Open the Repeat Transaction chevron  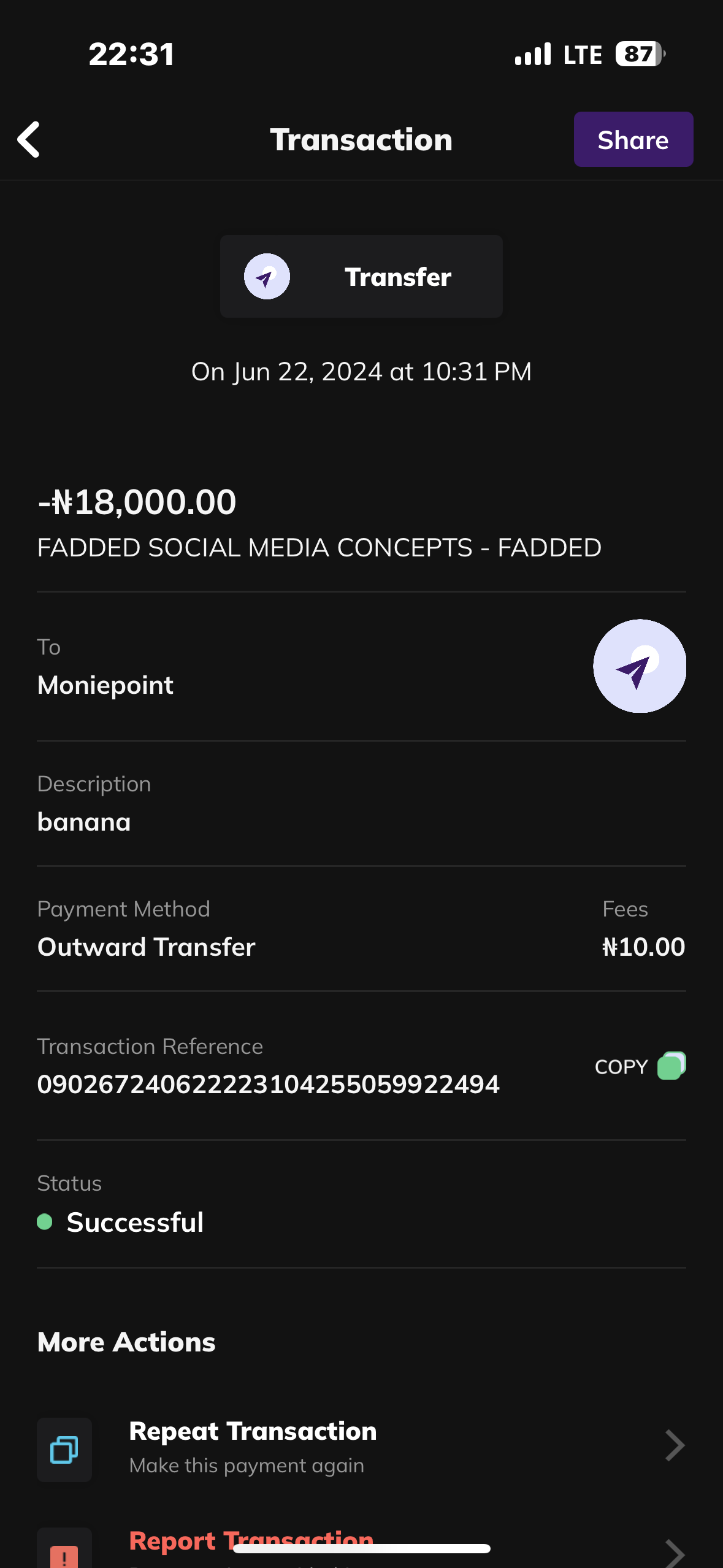click(674, 1446)
